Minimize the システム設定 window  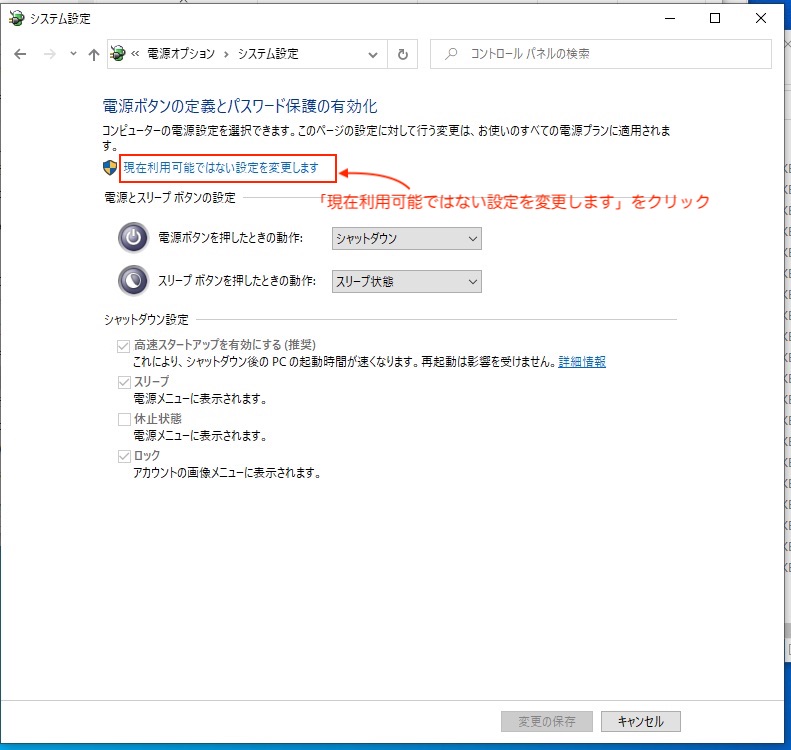click(x=670, y=18)
